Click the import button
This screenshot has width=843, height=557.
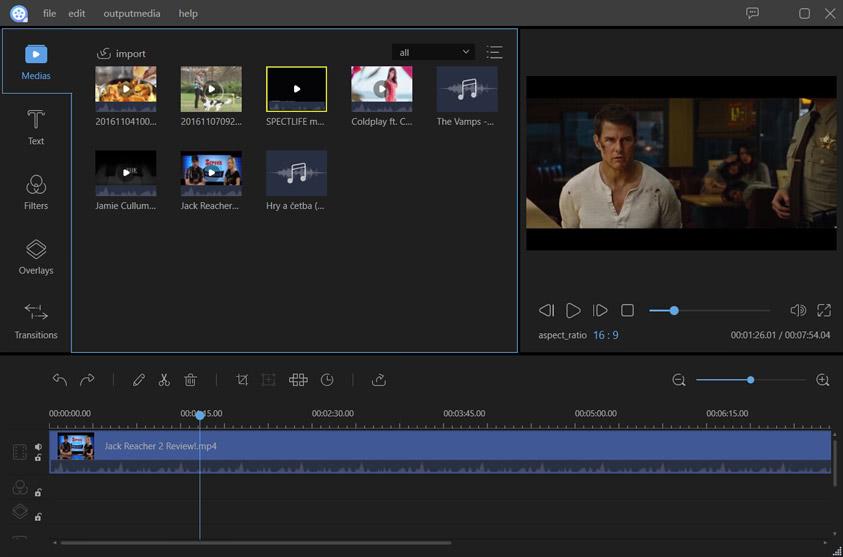121,53
